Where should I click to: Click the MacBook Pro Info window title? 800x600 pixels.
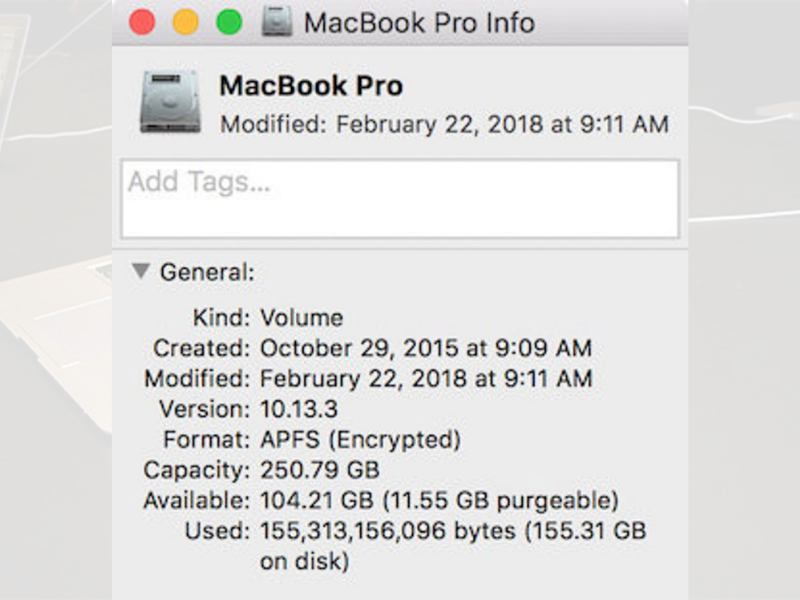point(419,23)
